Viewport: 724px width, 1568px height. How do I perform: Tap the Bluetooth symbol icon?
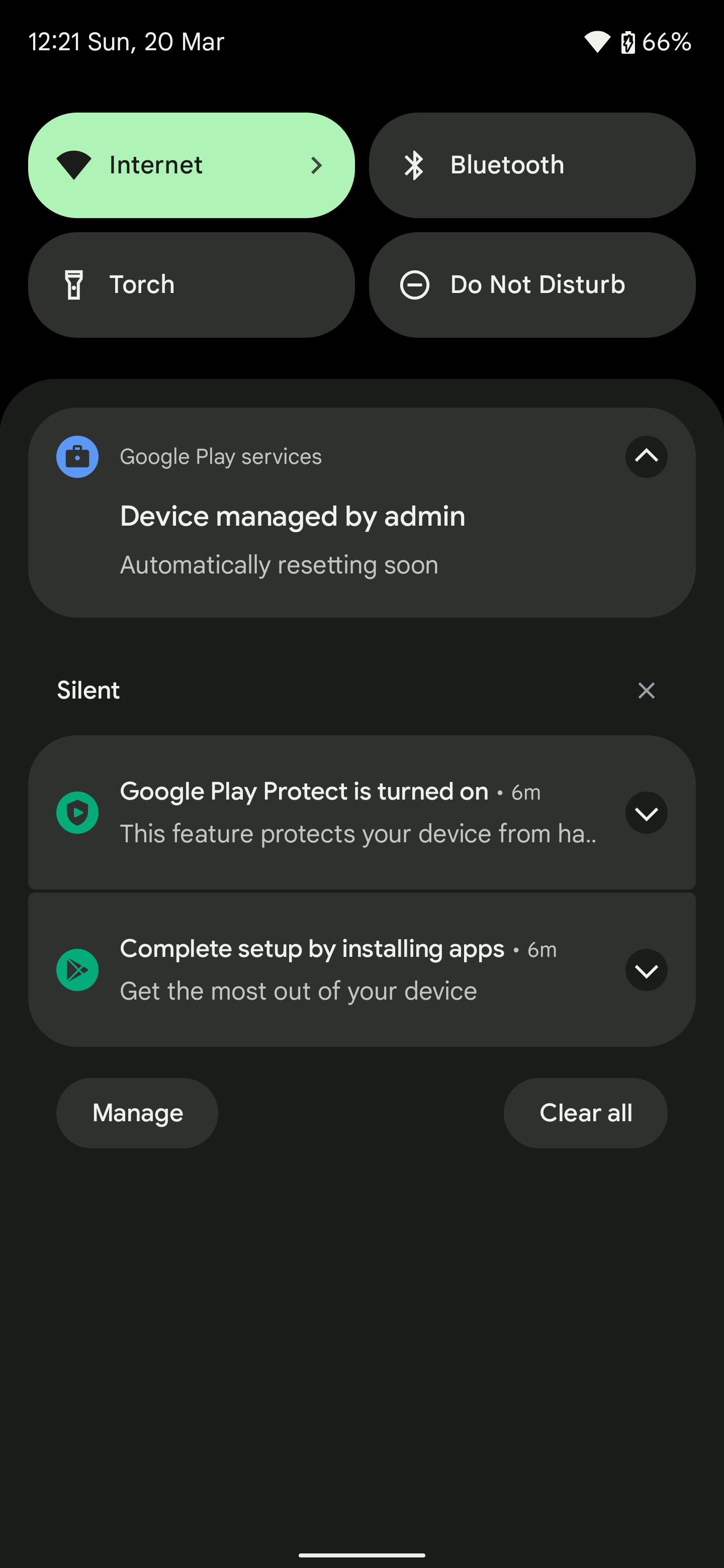[414, 165]
